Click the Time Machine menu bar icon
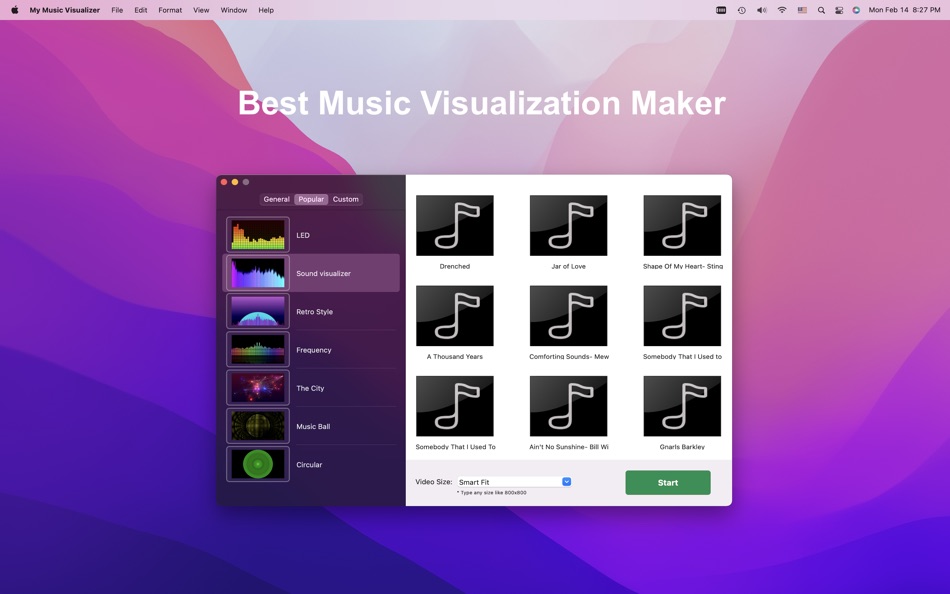Image resolution: width=950 pixels, height=594 pixels. [x=742, y=10]
